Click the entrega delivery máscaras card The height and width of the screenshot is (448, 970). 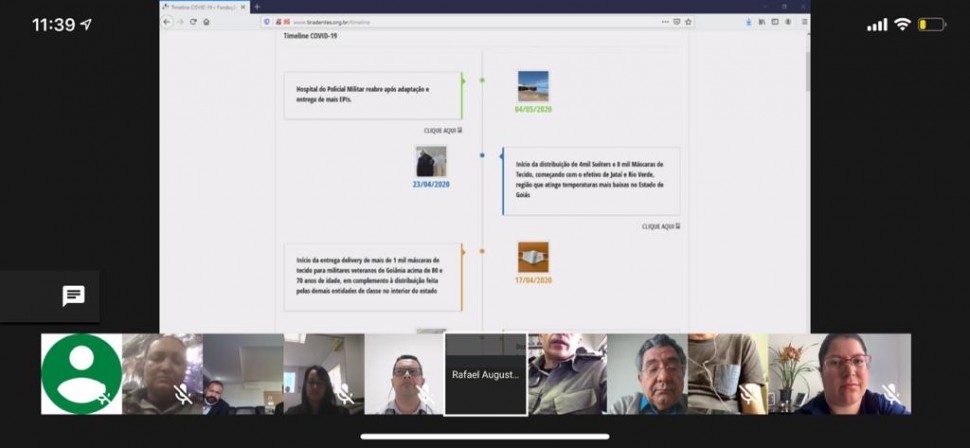point(373,277)
